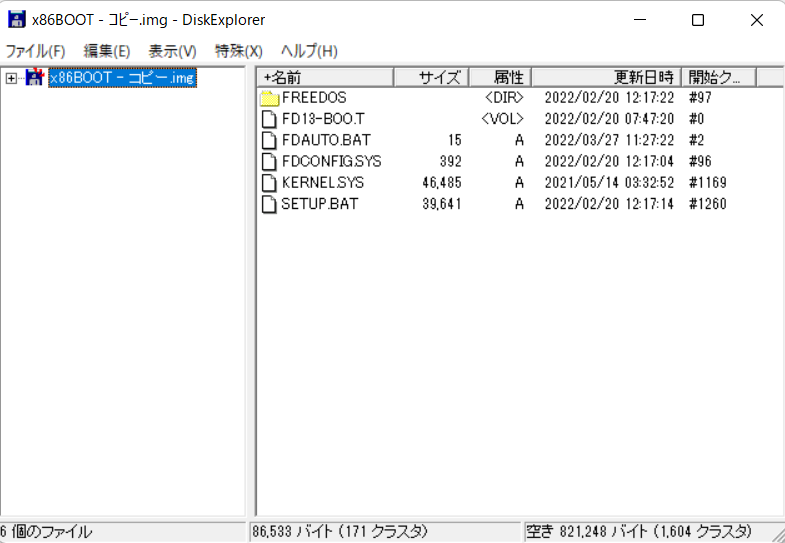
Task: Click the 6 個のファイル status text
Action: [x=46, y=531]
